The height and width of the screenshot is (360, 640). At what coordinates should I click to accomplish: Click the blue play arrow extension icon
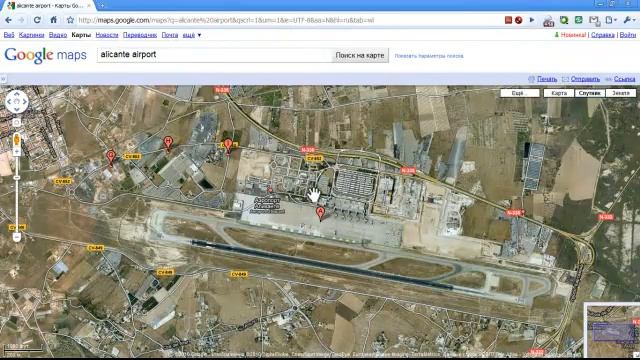(532, 20)
